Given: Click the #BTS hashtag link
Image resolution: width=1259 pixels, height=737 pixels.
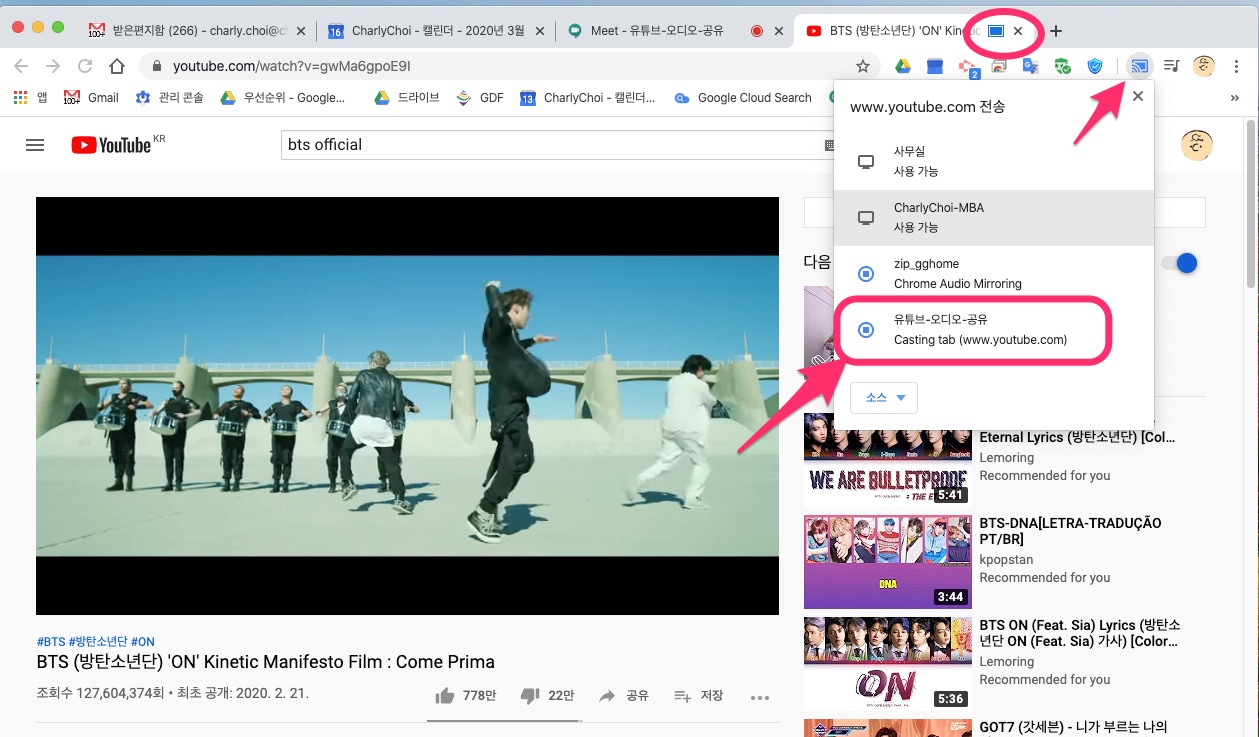Looking at the screenshot, I should (x=51, y=641).
